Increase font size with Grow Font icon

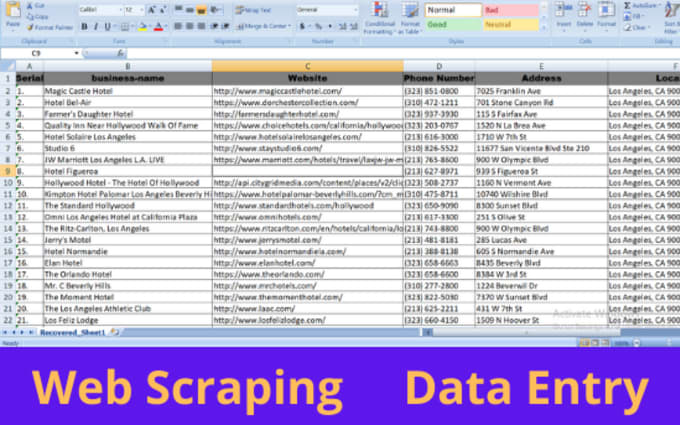click(152, 10)
